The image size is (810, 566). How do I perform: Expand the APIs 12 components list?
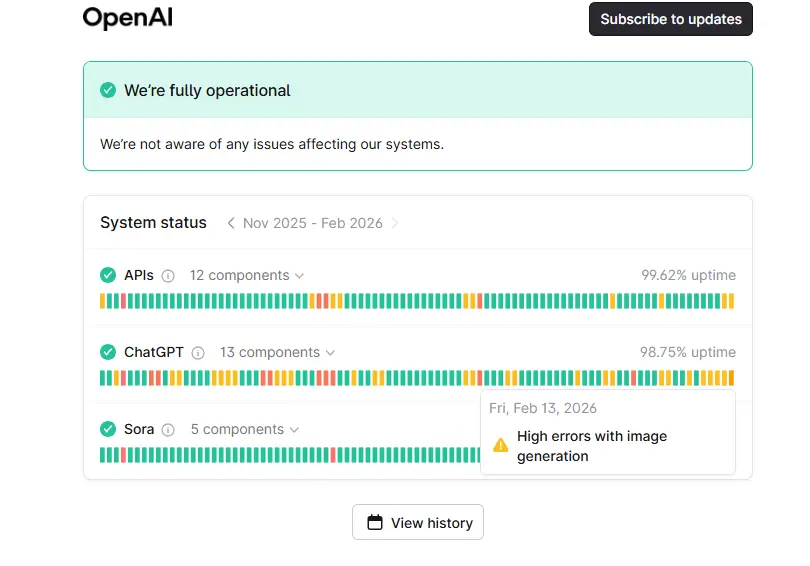247,275
